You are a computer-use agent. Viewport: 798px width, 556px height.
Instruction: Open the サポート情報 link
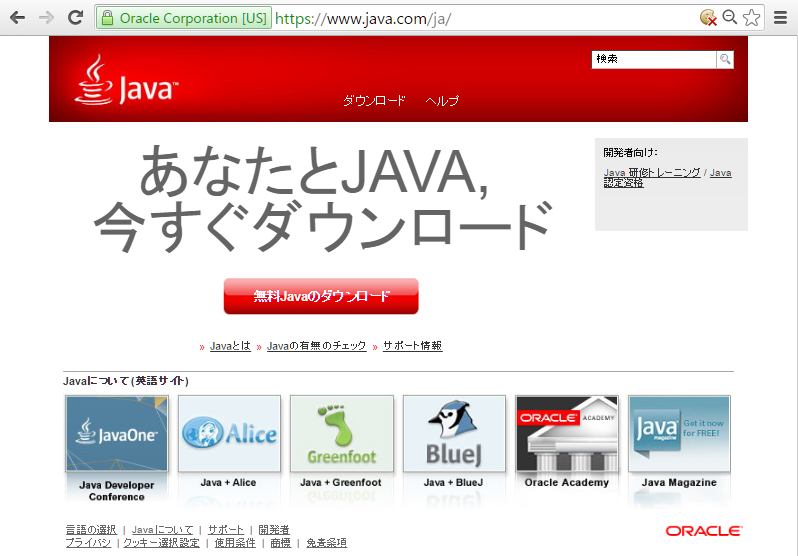coord(413,346)
